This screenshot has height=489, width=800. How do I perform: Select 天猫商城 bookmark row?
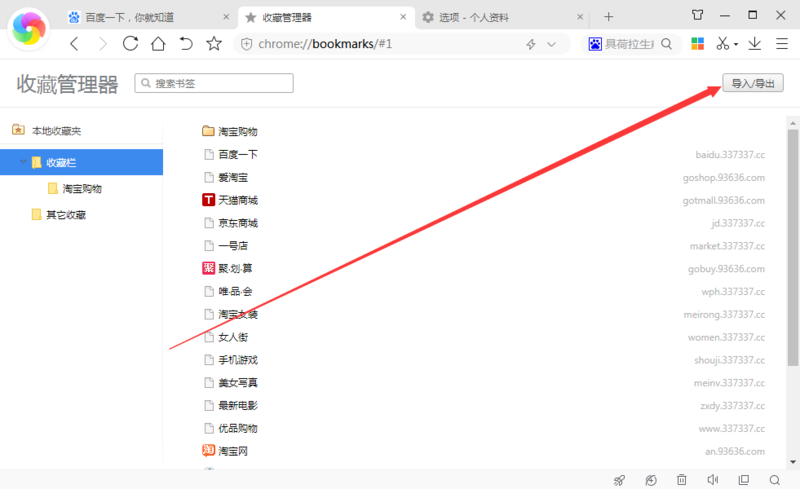click(483, 200)
